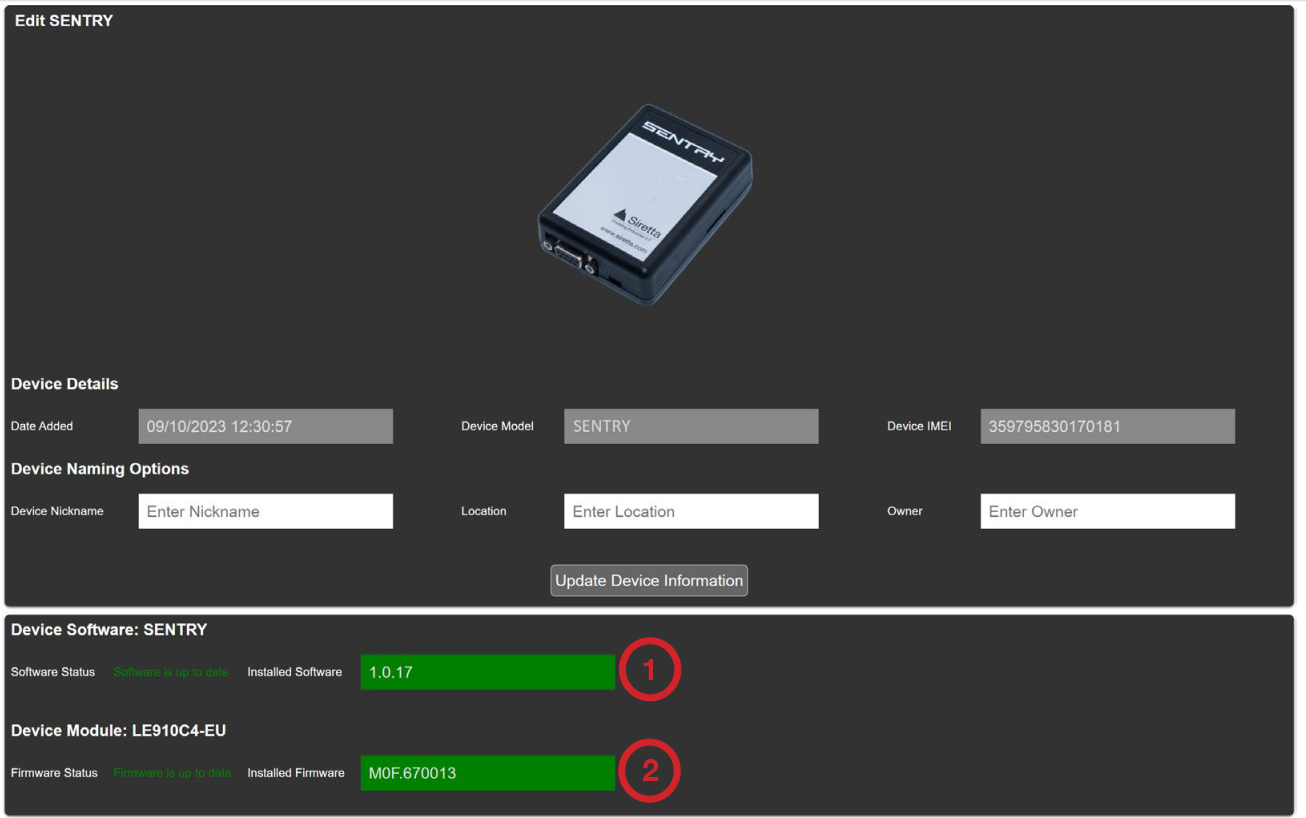Focus the Device Nickname input field
Viewport: 1306px width, 818px height.
[266, 511]
